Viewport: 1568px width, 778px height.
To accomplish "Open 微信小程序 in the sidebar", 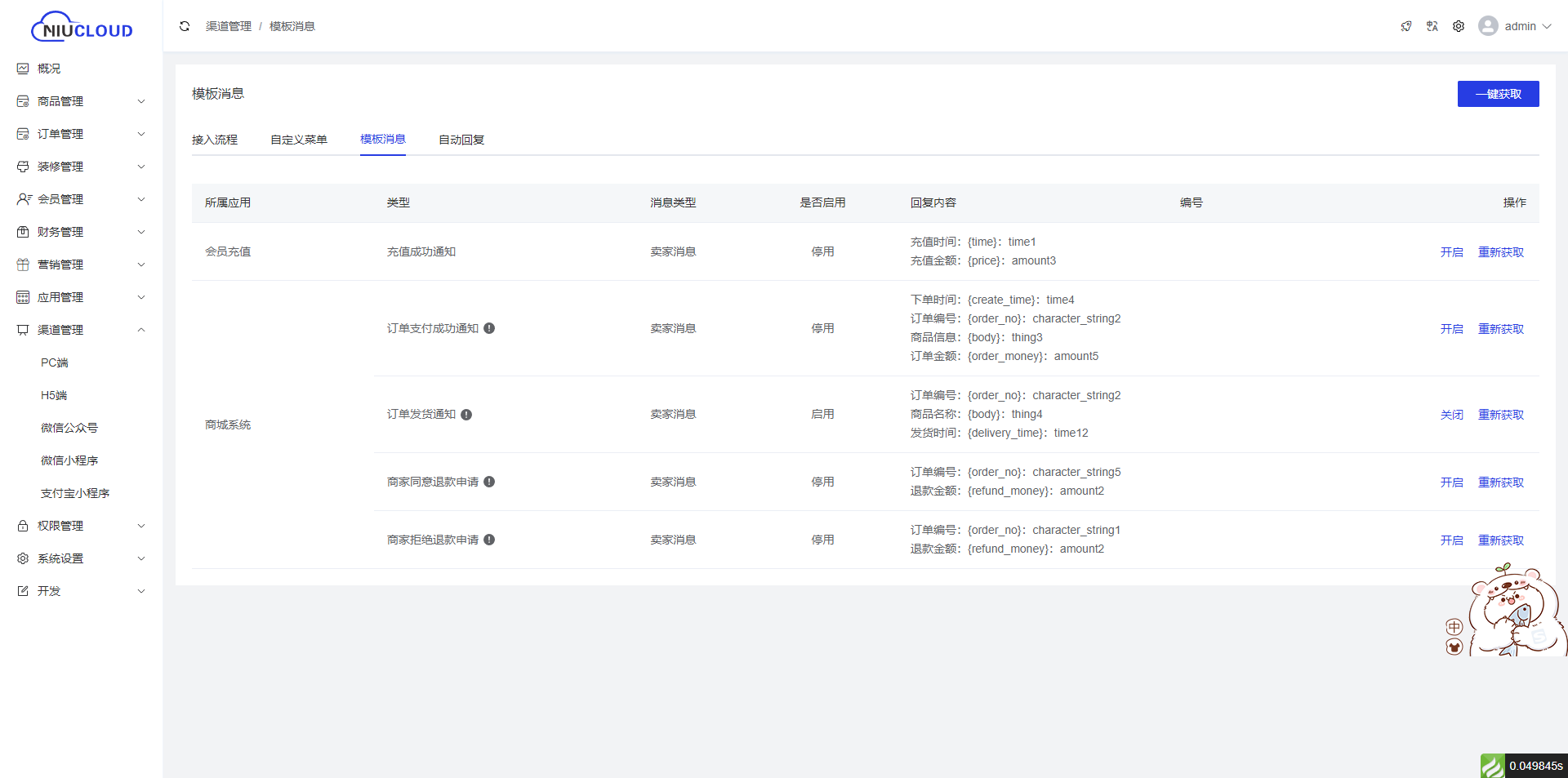I will [x=69, y=460].
